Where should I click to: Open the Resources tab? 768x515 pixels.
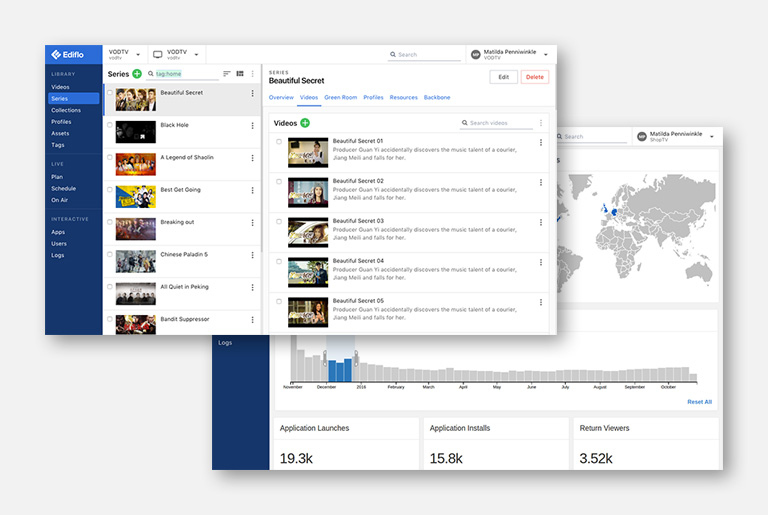[x=404, y=98]
